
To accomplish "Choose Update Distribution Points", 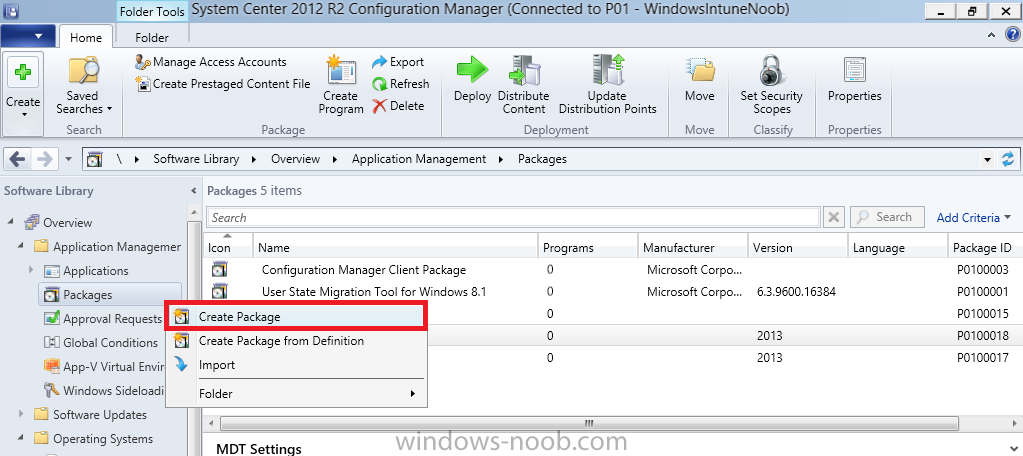I will tap(607, 85).
